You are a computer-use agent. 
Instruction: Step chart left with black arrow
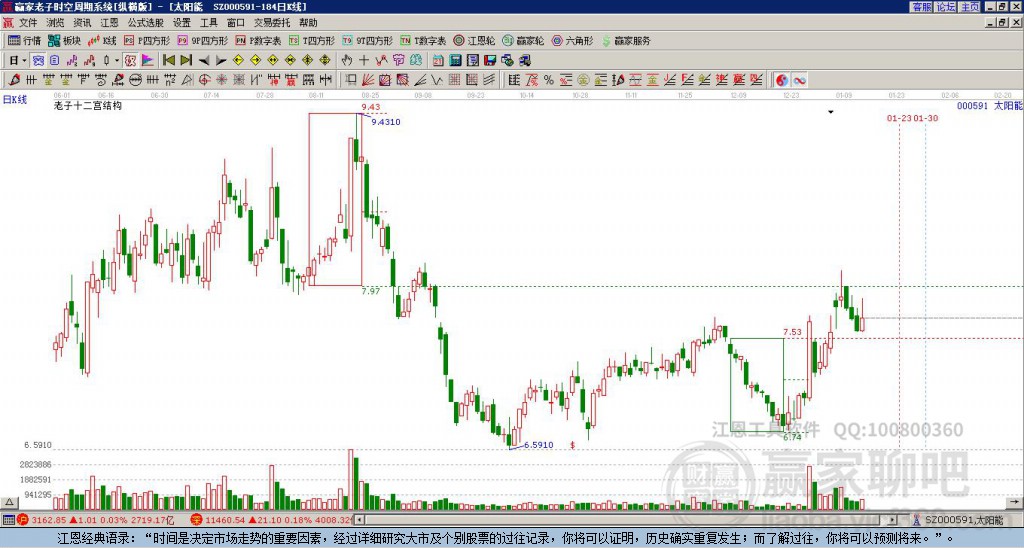pos(204,61)
